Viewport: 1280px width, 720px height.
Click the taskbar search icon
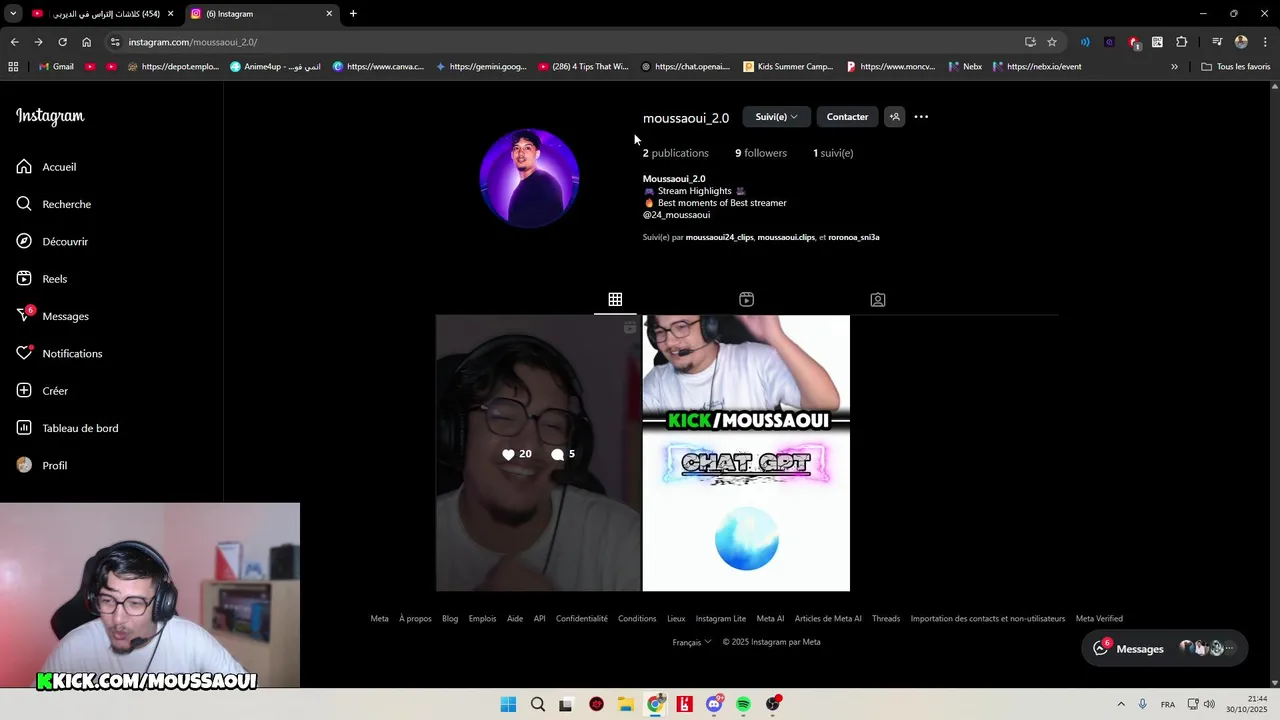click(x=538, y=704)
